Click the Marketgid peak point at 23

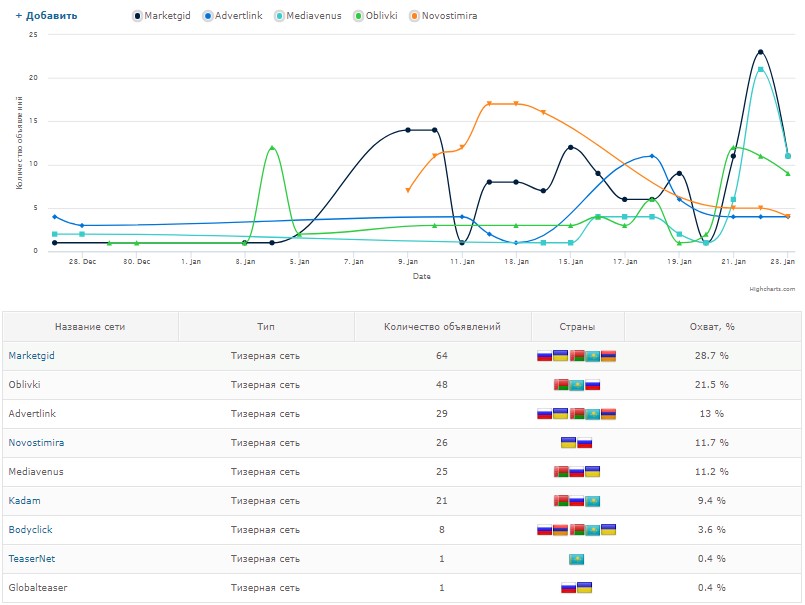click(760, 52)
